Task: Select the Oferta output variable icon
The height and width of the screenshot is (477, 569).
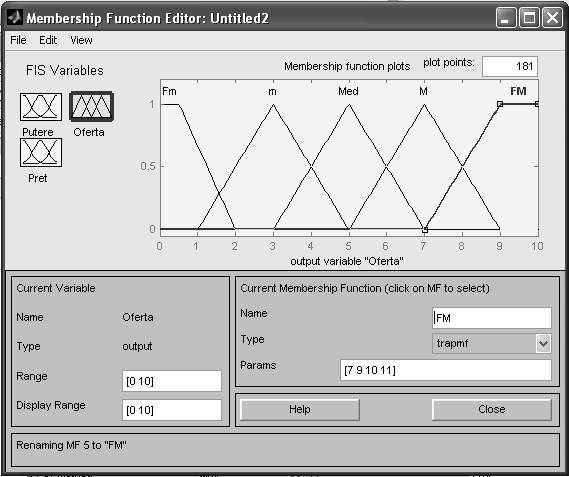Action: click(x=91, y=106)
